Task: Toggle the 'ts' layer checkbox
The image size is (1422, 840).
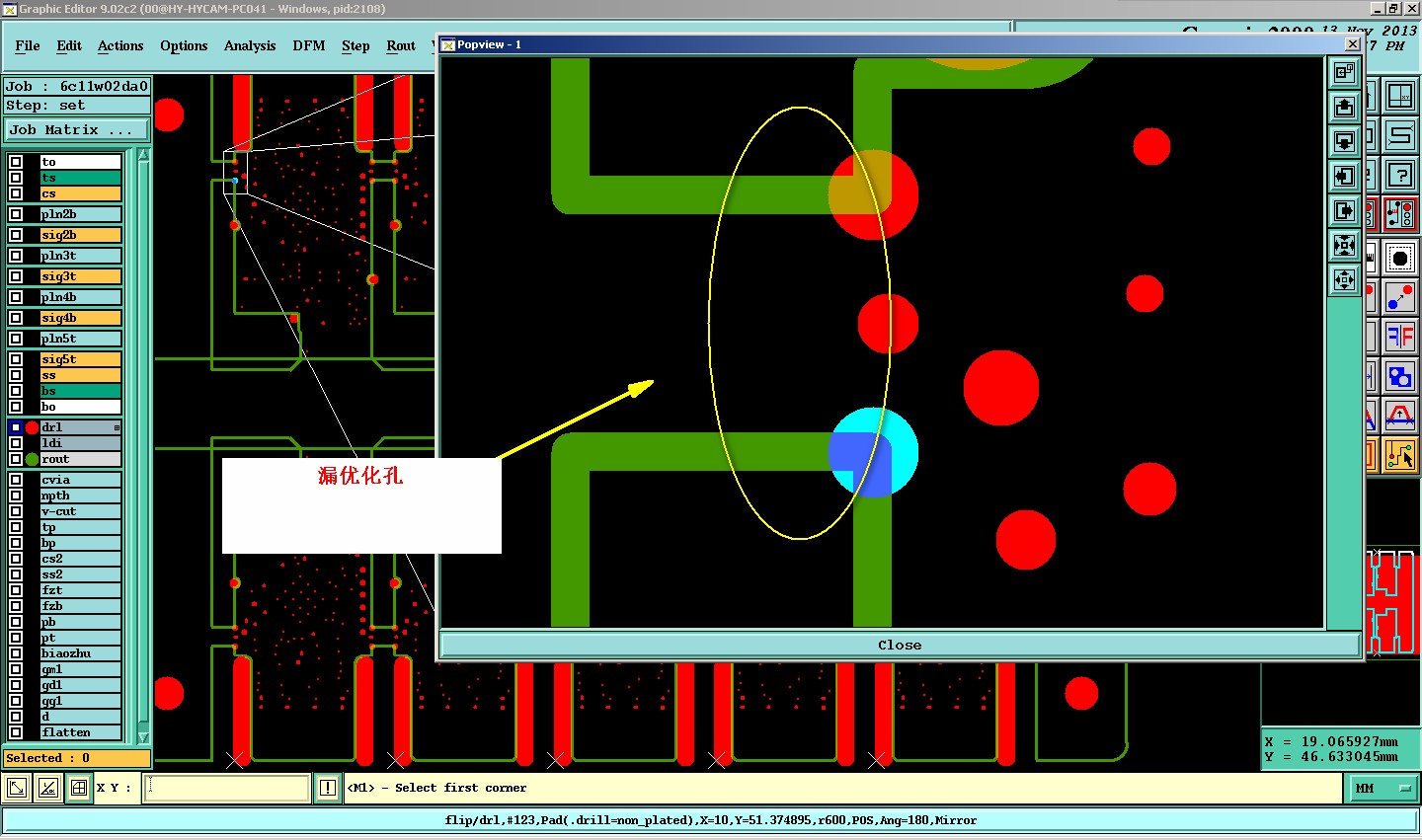Action: 16,178
